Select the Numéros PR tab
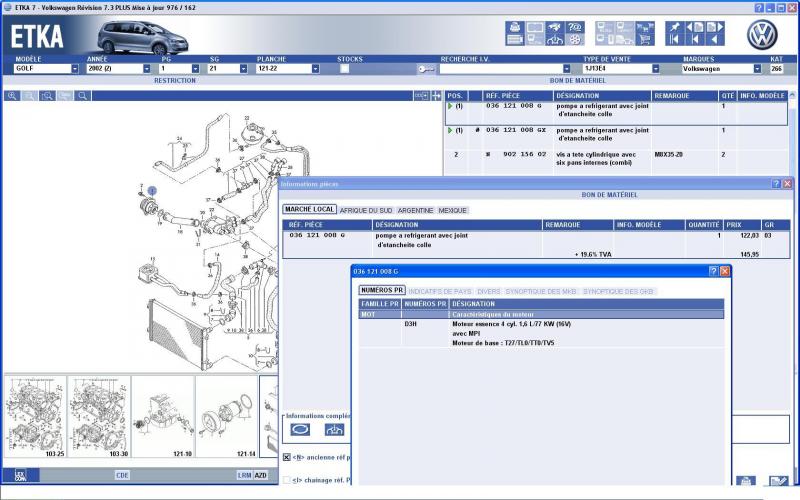 pyautogui.click(x=382, y=290)
